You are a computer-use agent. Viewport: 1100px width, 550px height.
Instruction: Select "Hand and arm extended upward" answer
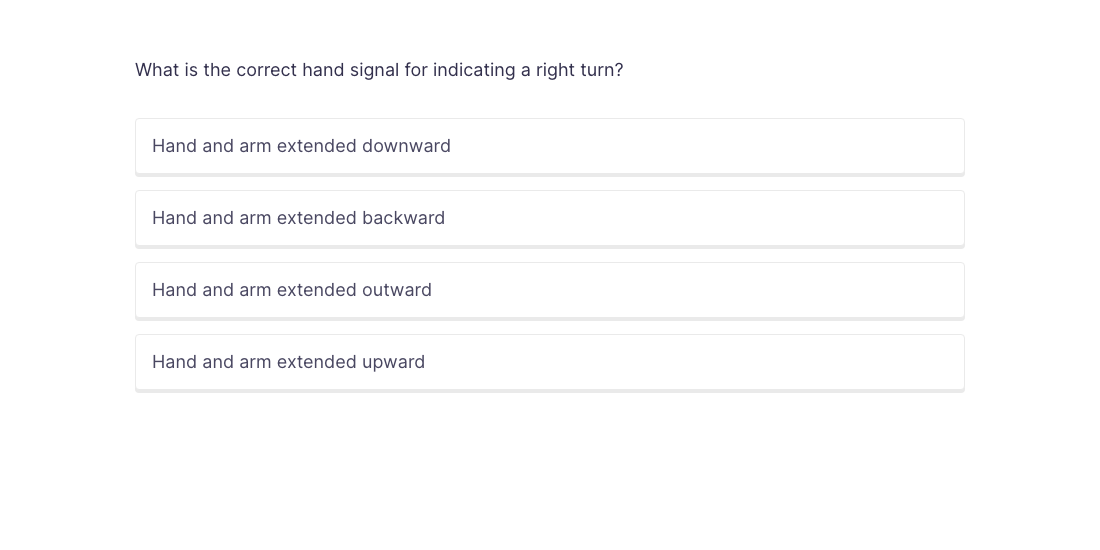[x=549, y=362]
